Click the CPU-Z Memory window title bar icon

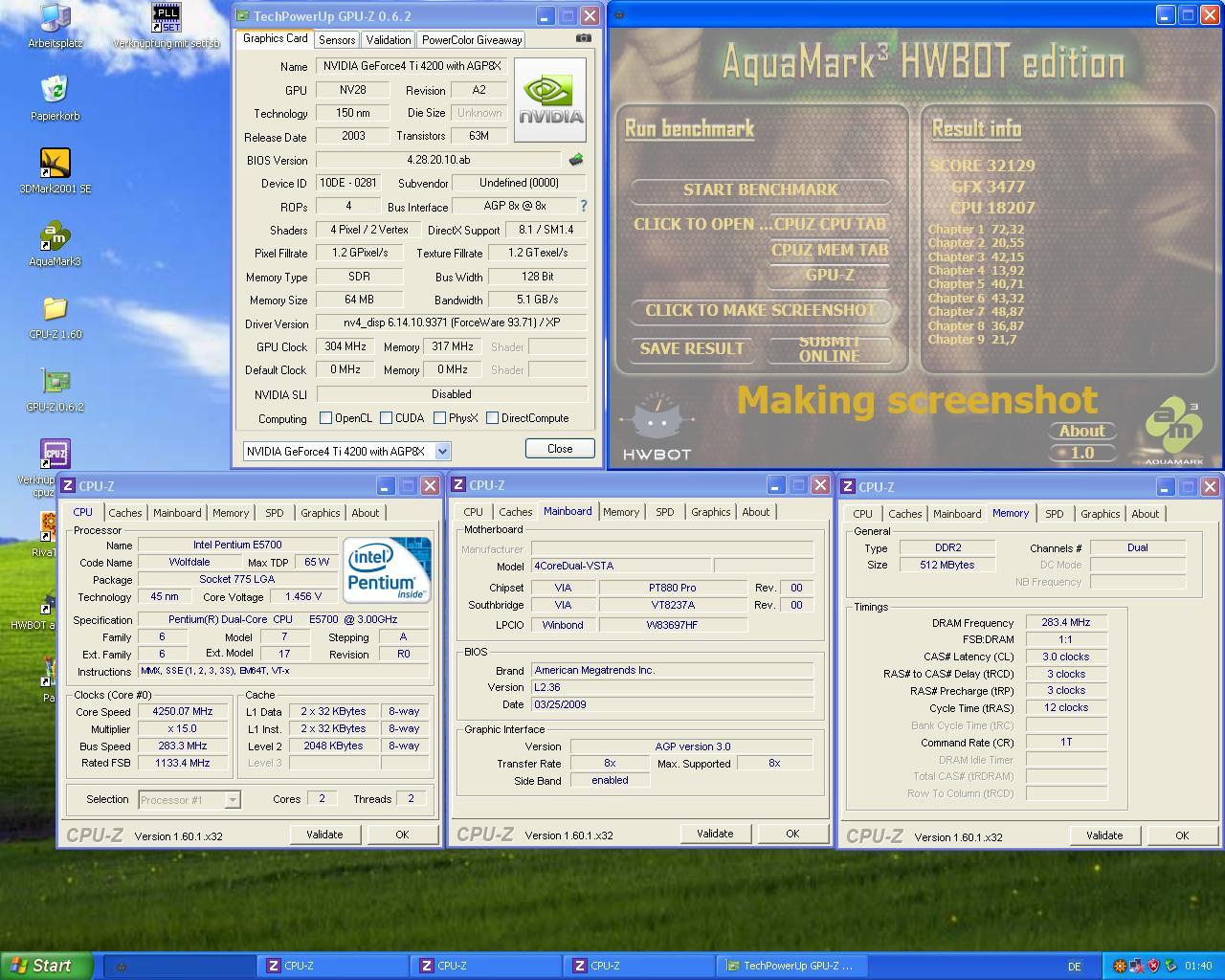point(848,487)
